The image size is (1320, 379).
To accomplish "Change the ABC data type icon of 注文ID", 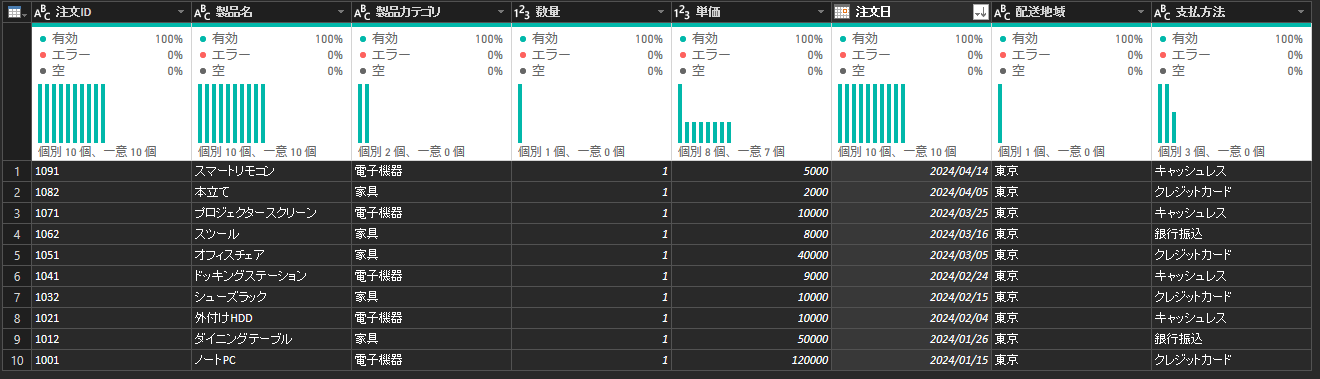I will tap(43, 12).
